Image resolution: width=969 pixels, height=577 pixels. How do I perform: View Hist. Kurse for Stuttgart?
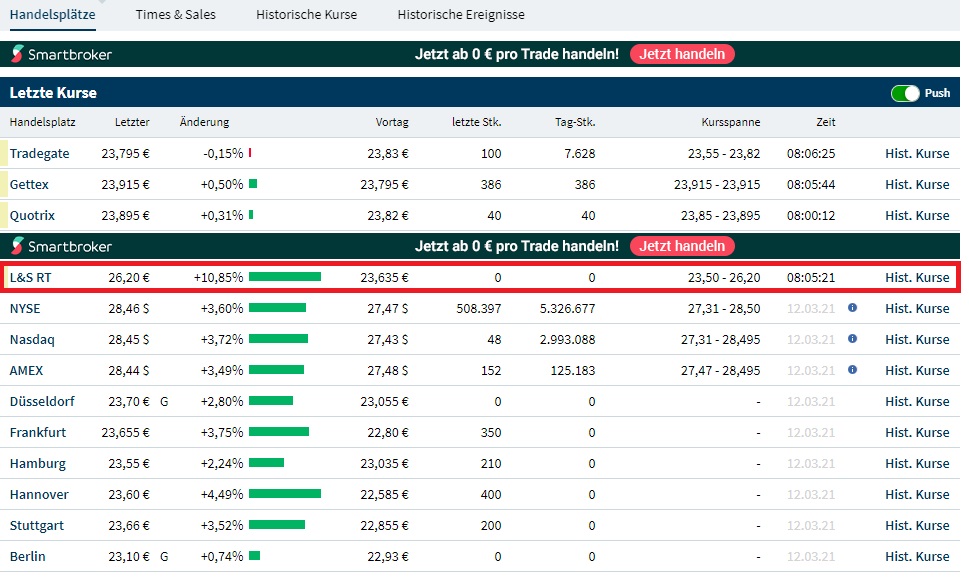tap(917, 525)
